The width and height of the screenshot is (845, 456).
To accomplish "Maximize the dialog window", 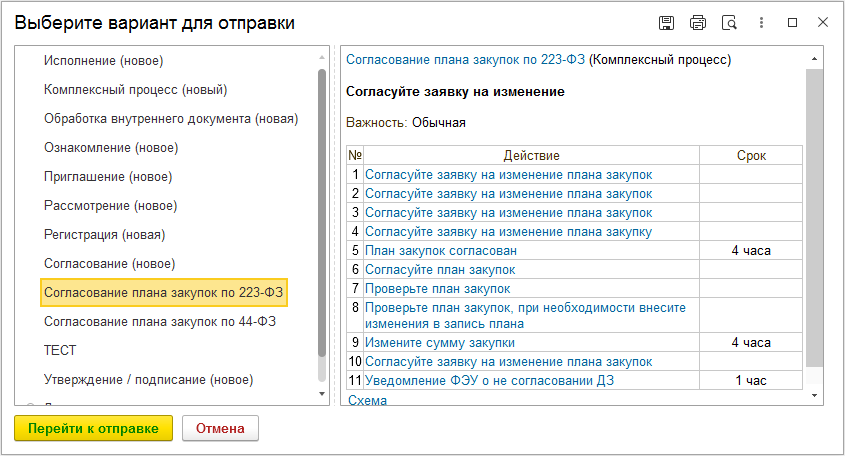I will coord(792,23).
